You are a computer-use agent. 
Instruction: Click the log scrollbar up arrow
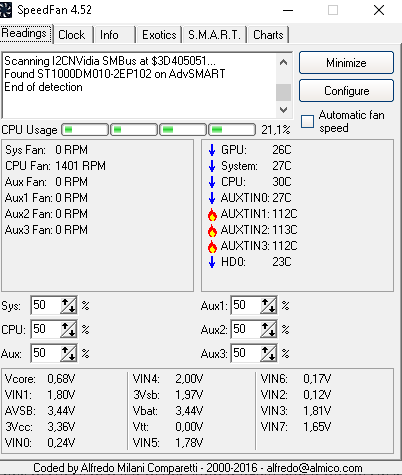pos(283,62)
